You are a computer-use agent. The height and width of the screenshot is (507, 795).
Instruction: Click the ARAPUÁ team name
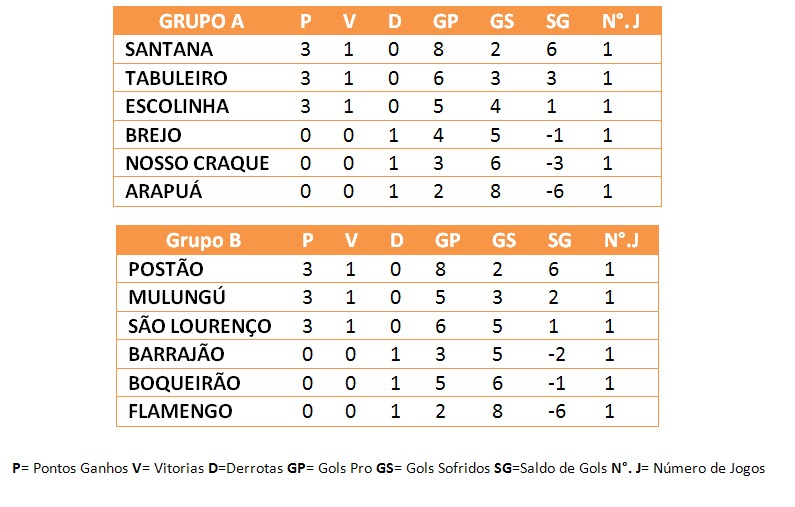coord(163,192)
